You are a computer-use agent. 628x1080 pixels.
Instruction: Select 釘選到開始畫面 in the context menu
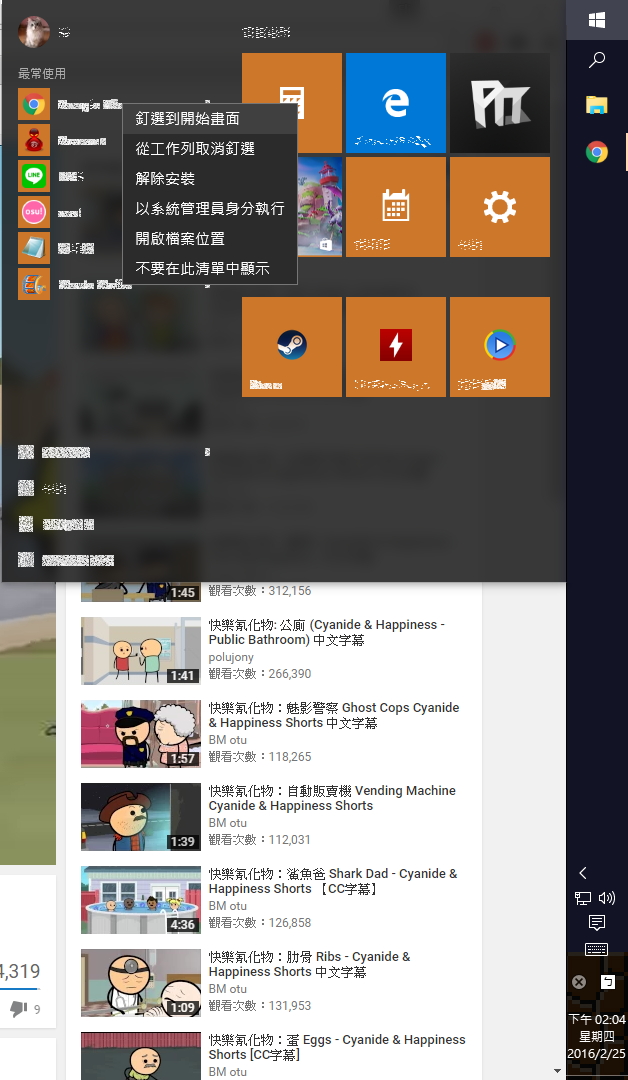[210, 118]
